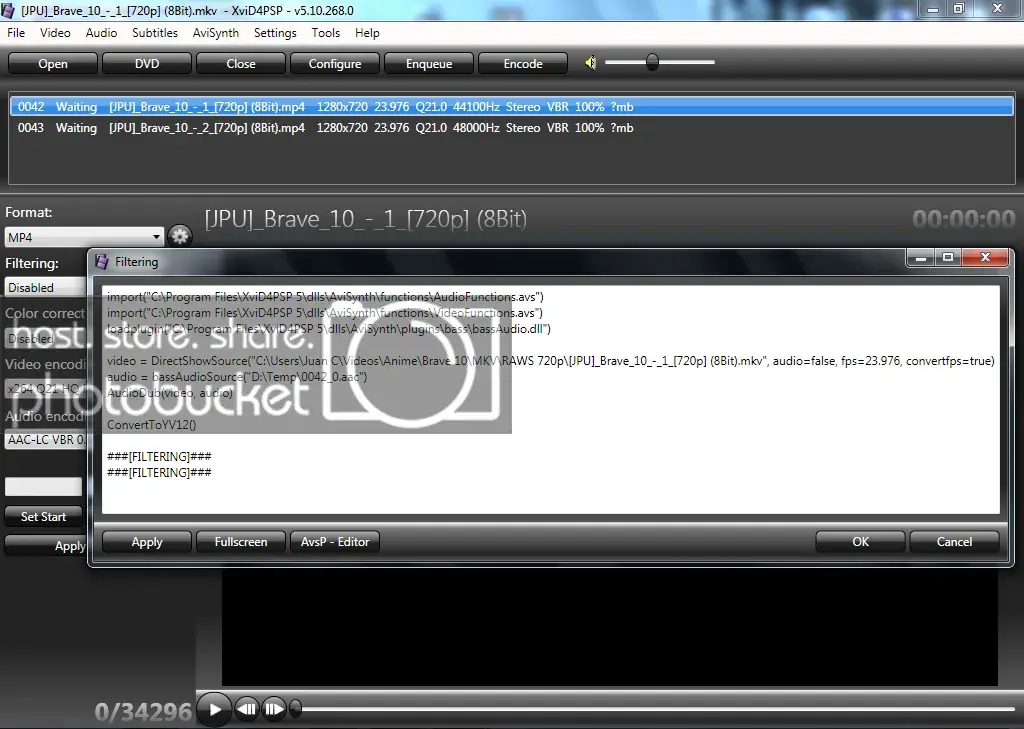Step to the previous frame
This screenshot has height=729, width=1024.
[247, 709]
